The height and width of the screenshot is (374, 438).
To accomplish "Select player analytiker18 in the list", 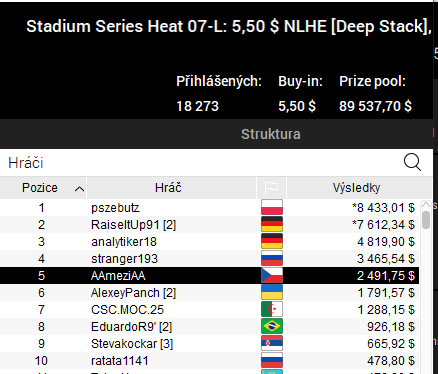I will click(x=209, y=242).
